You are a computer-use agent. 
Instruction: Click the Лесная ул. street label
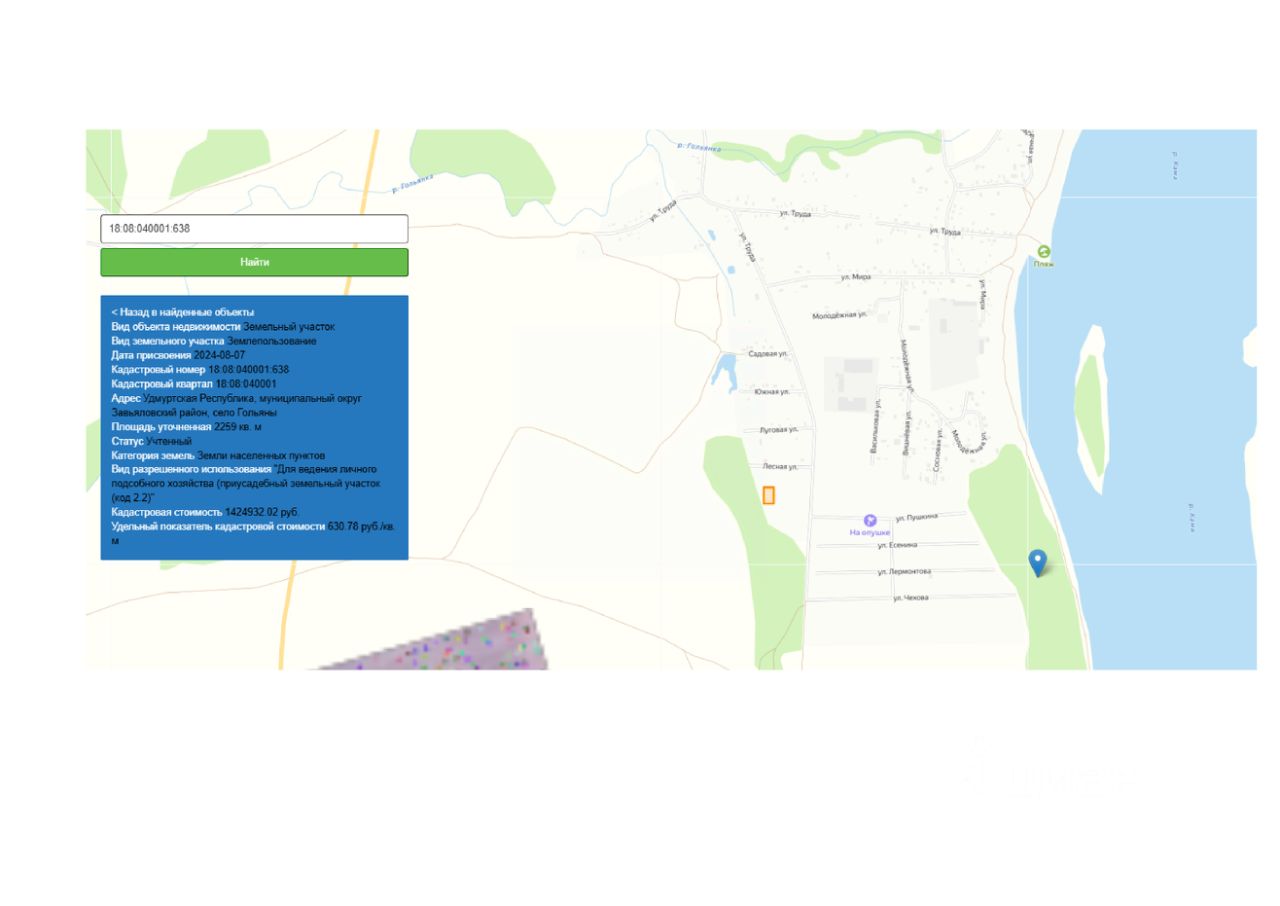(780, 466)
